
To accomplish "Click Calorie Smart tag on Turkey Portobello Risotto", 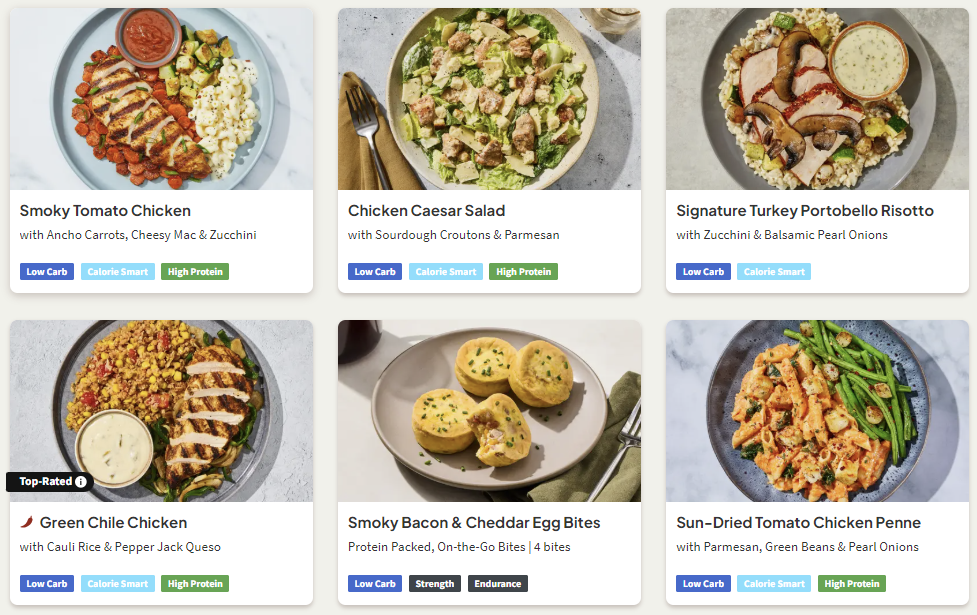I will coord(774,272).
